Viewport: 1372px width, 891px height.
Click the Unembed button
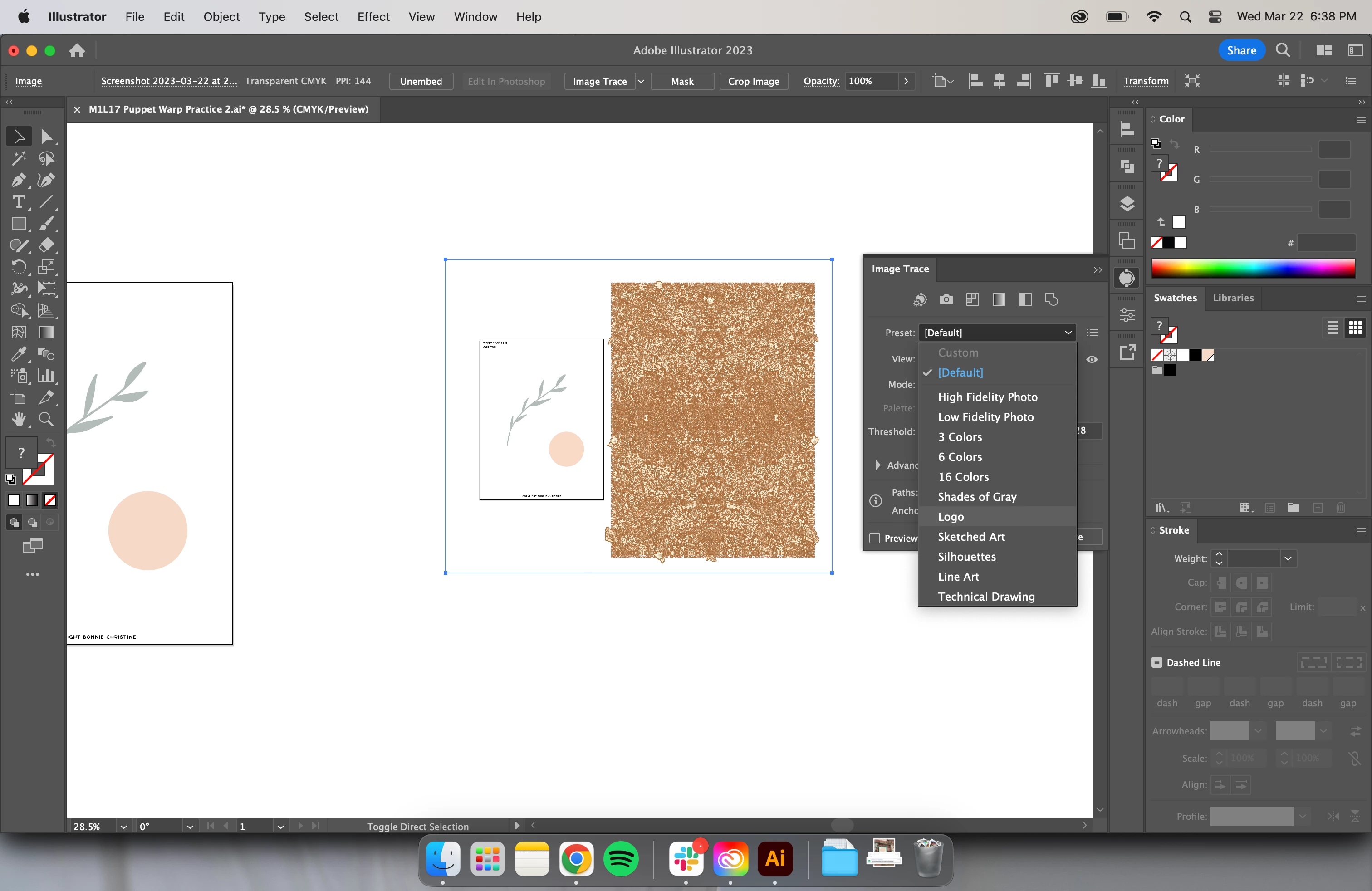pyautogui.click(x=421, y=81)
